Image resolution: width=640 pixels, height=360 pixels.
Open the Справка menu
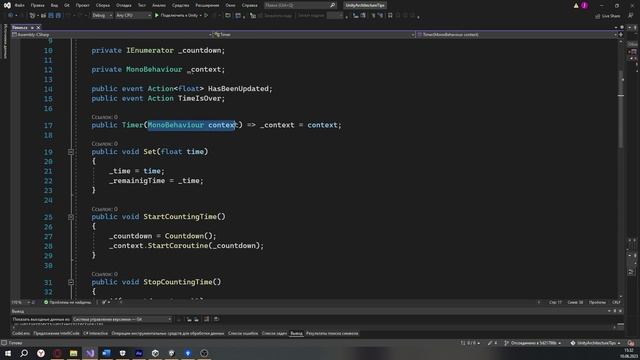coord(249,5)
